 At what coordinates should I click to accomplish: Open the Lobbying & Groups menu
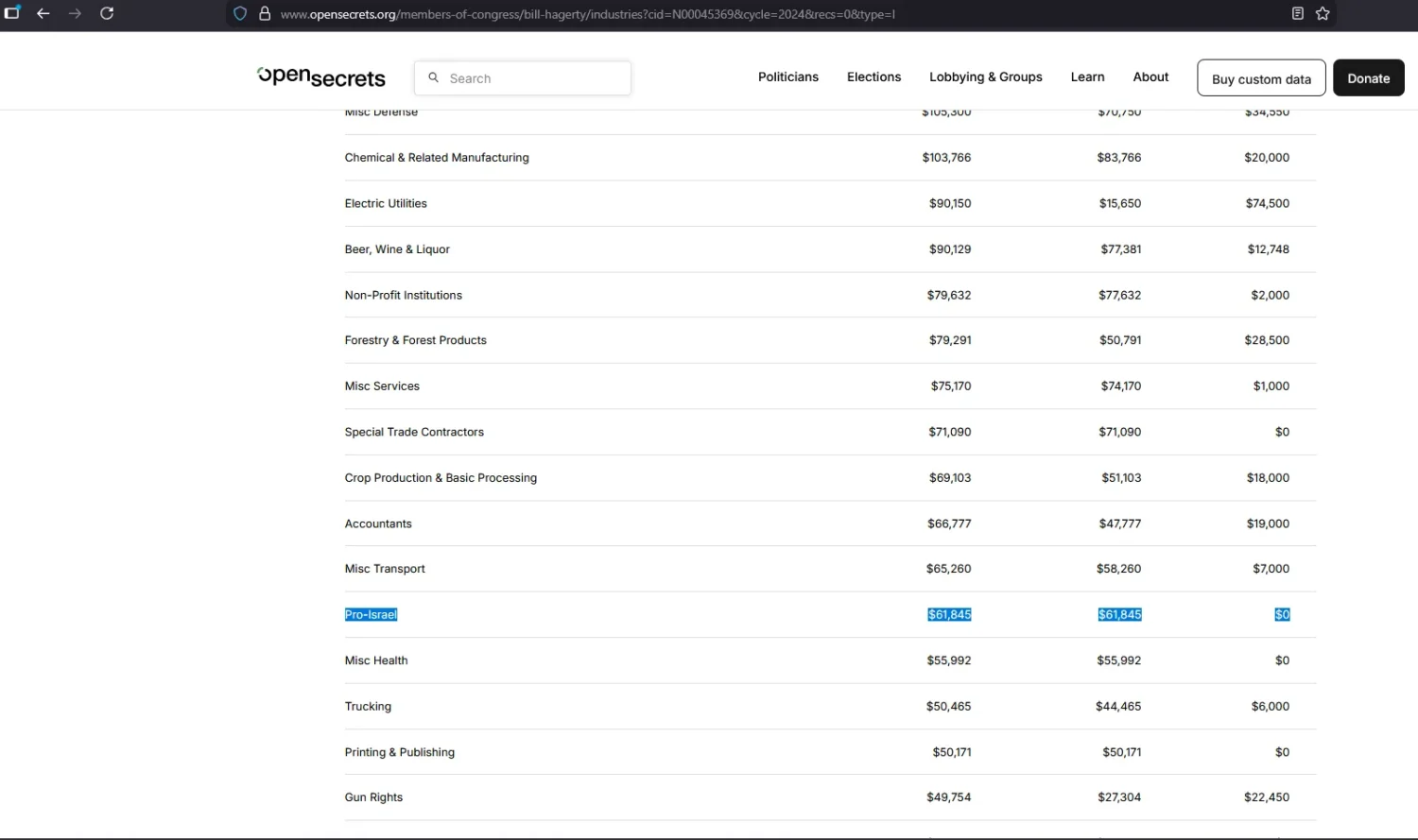click(x=986, y=77)
